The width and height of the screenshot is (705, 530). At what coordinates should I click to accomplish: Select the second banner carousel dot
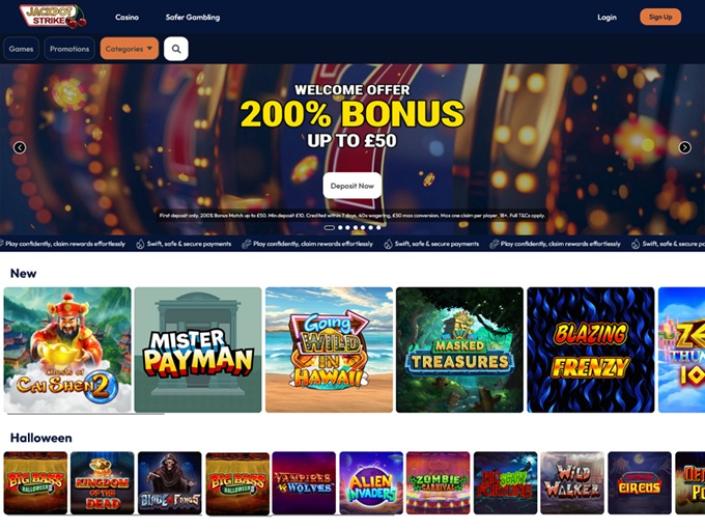340,228
